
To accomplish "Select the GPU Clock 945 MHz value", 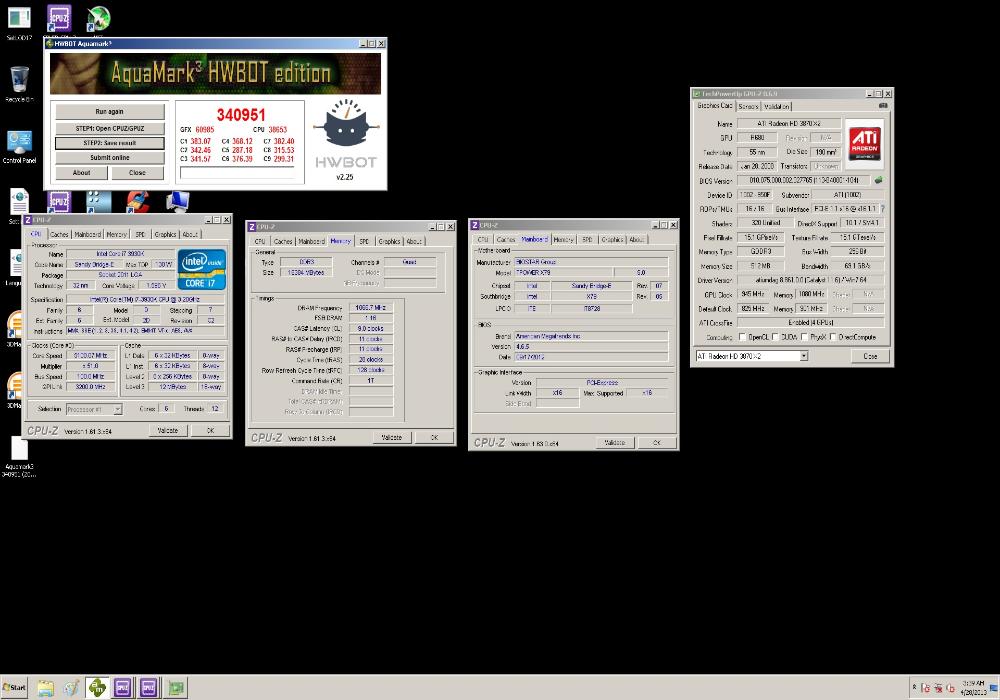I will pos(753,294).
